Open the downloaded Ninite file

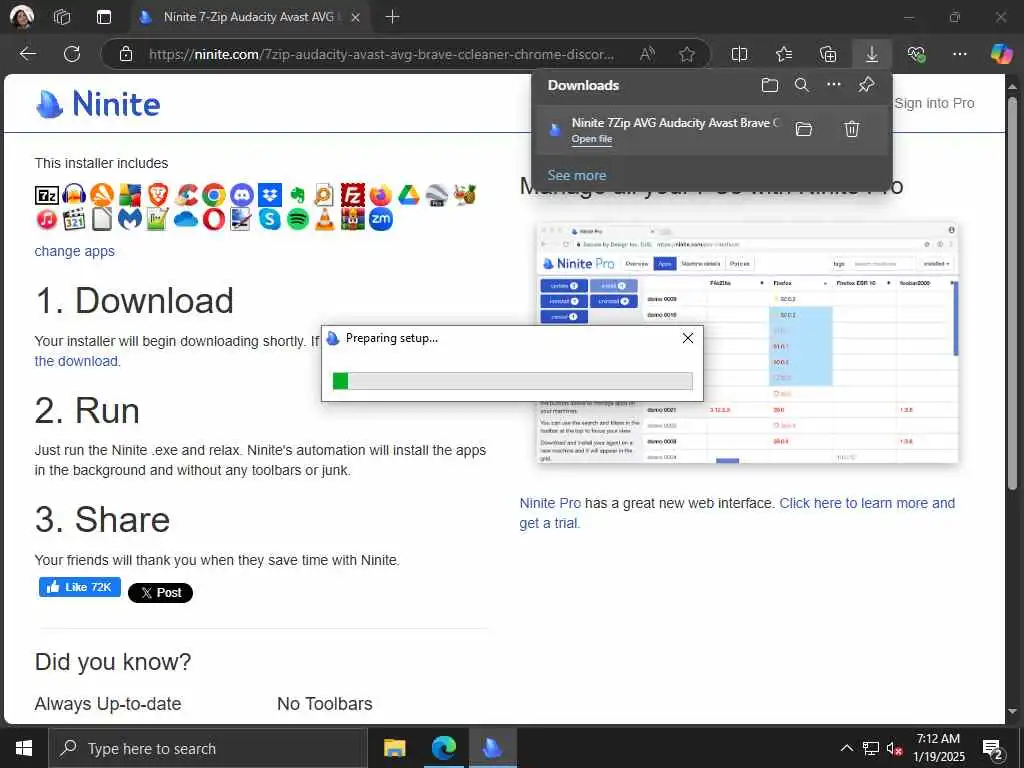tap(592, 138)
